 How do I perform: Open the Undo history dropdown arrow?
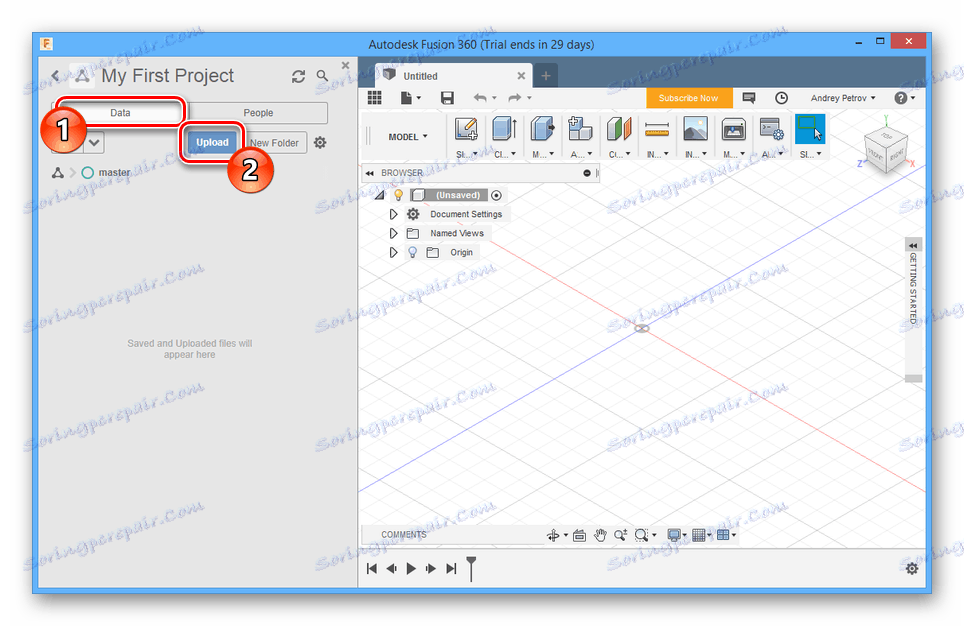[x=494, y=98]
